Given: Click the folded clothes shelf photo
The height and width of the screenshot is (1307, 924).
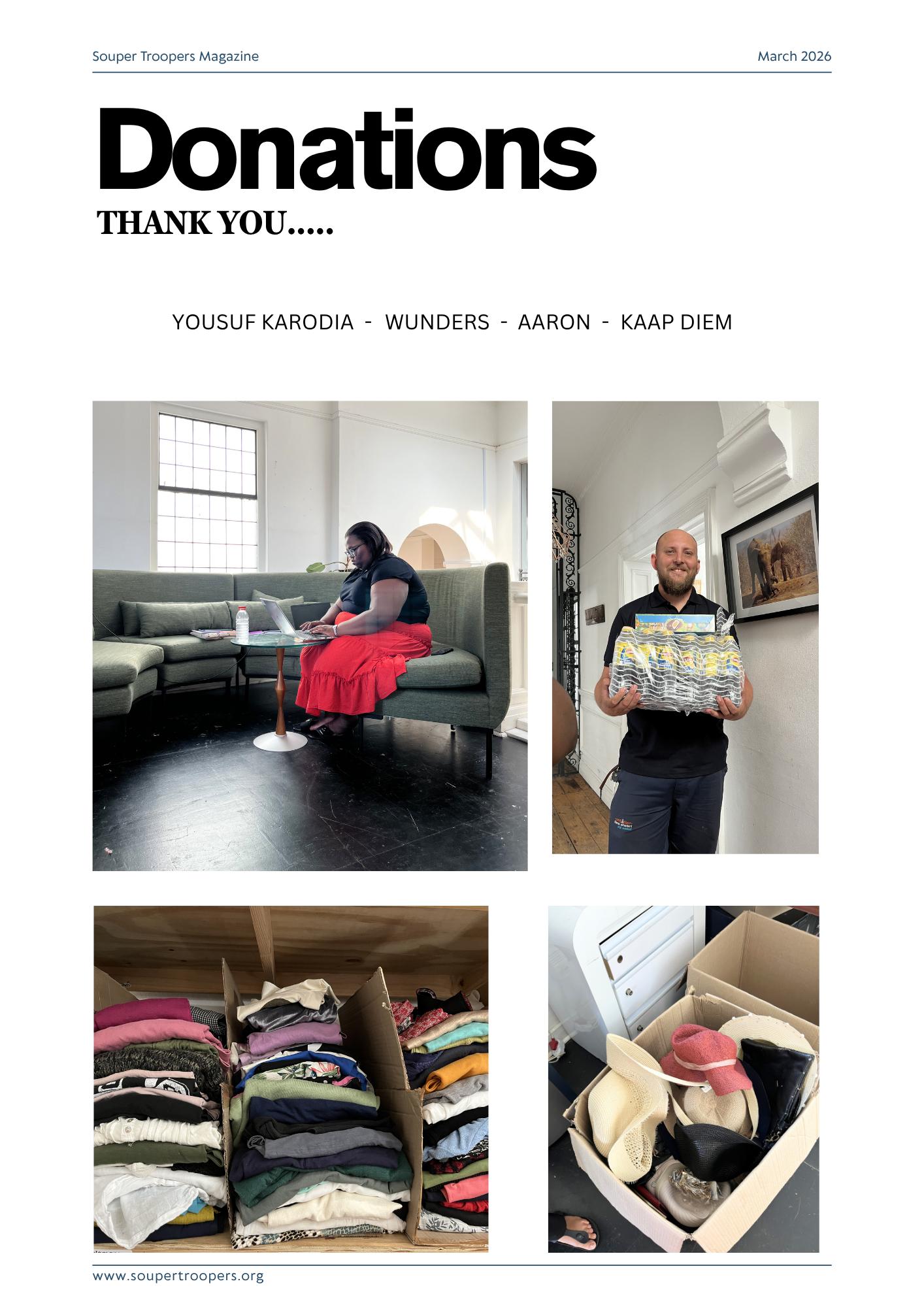Looking at the screenshot, I should (x=291, y=1079).
